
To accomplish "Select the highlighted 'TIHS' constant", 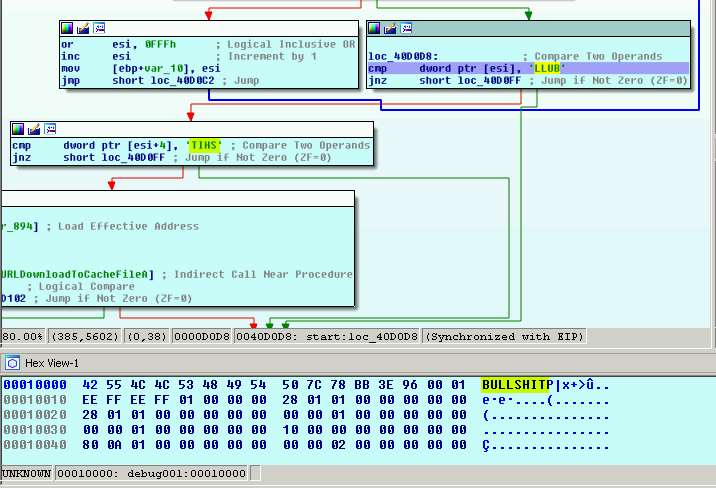I will 204,145.
